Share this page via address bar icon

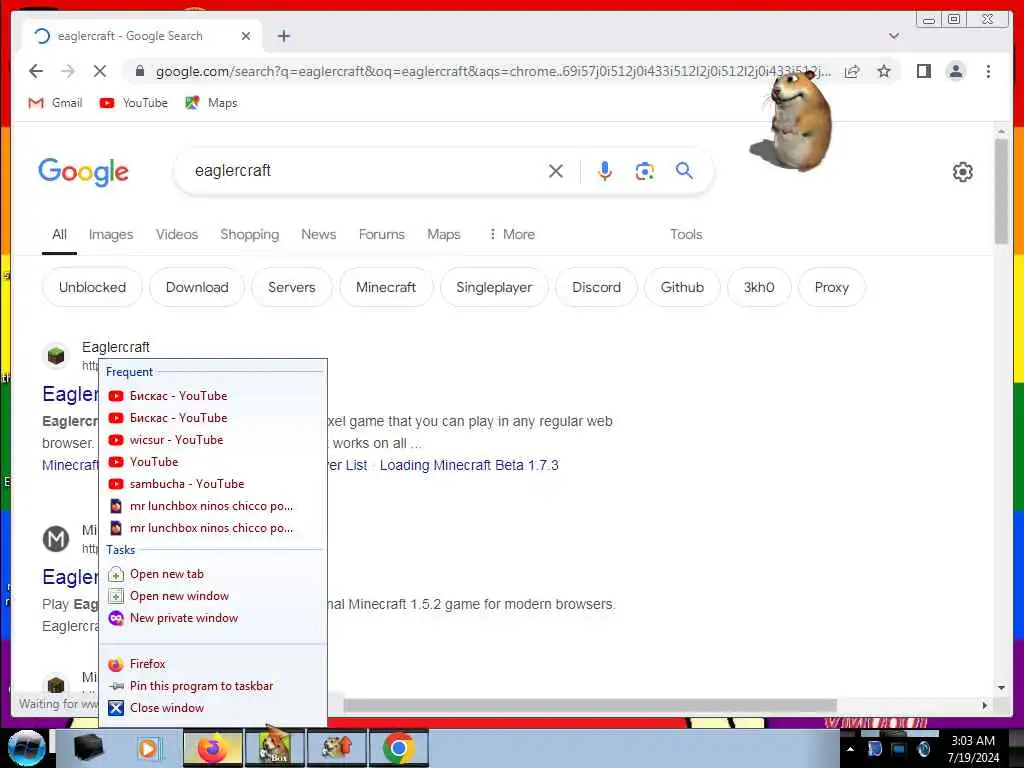pos(852,71)
